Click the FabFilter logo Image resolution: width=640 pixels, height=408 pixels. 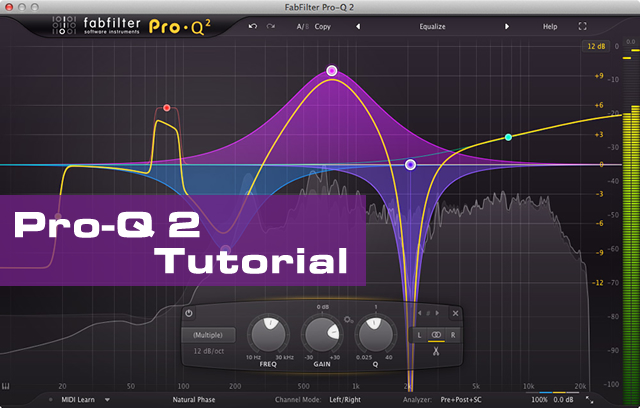[97, 25]
